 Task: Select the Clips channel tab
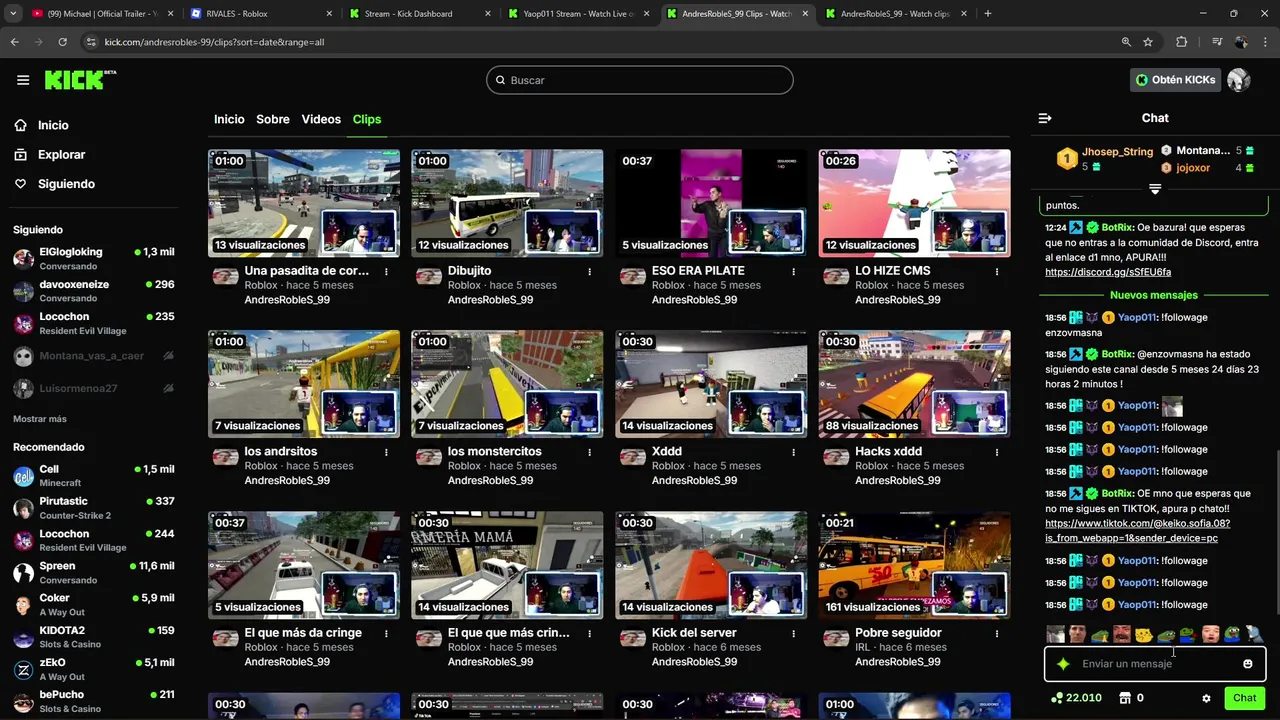click(x=367, y=119)
